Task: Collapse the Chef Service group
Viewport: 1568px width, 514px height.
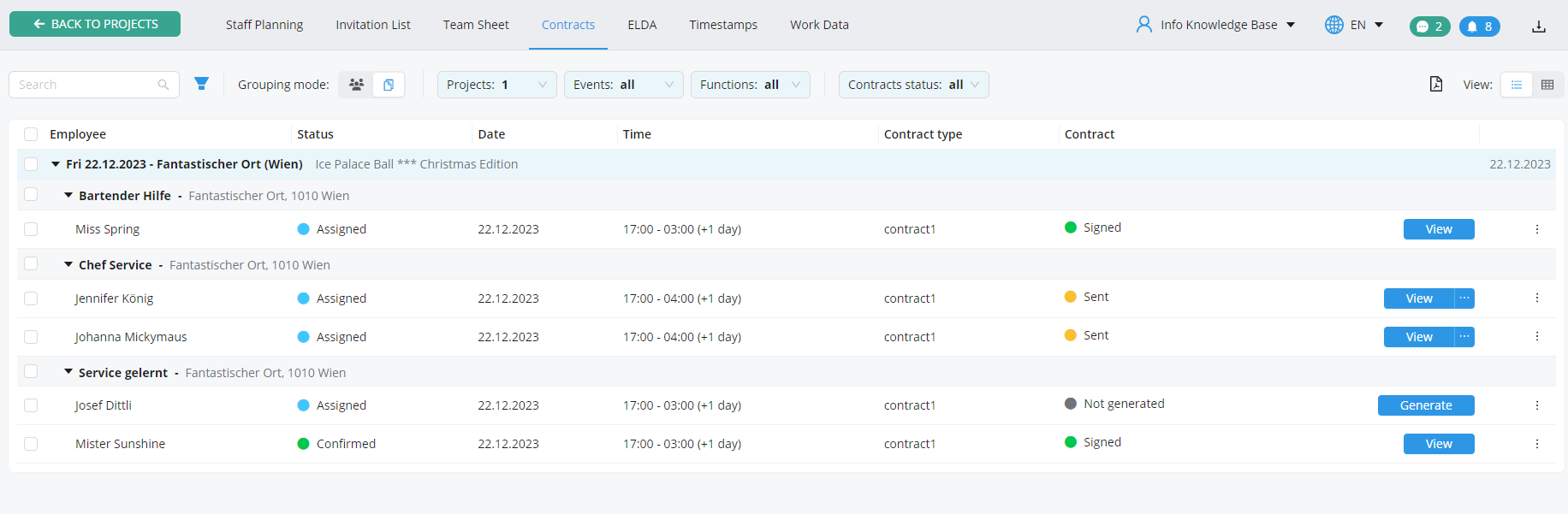Action: (68, 265)
